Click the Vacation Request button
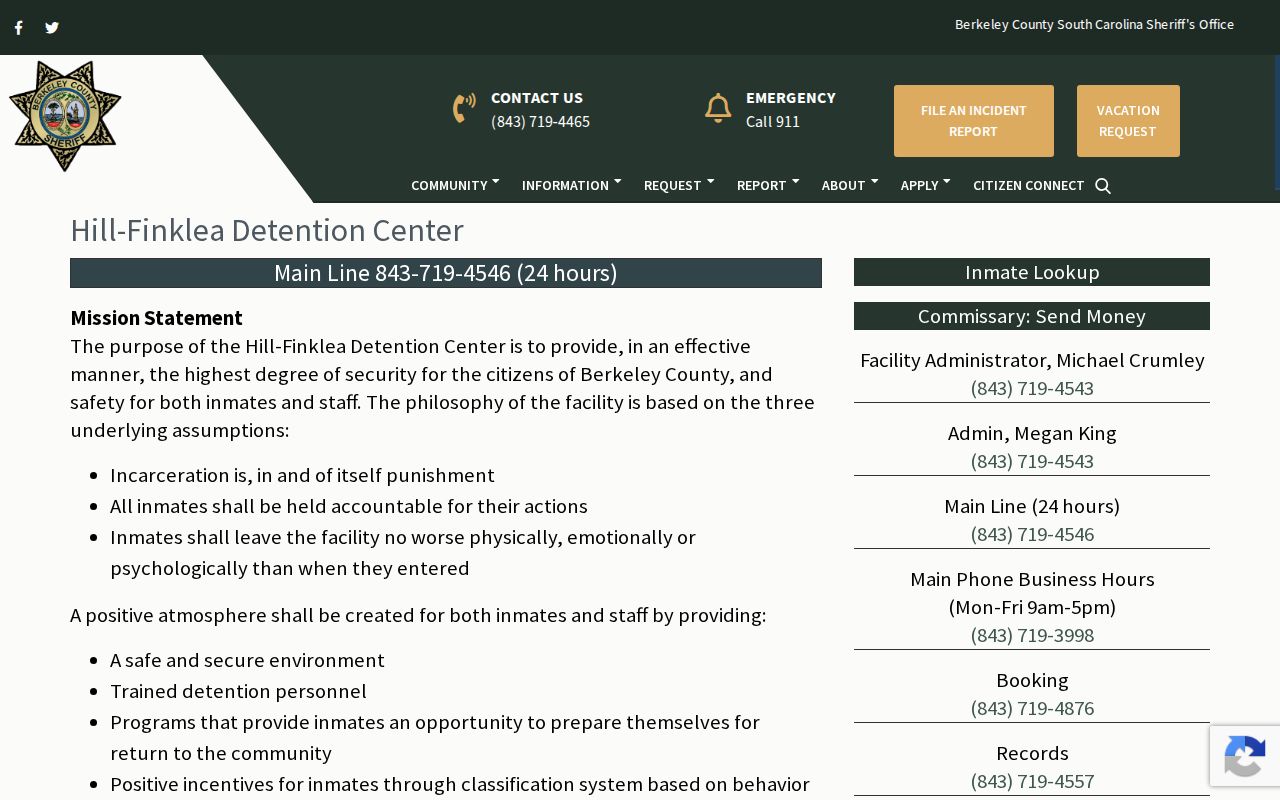 click(x=1128, y=121)
